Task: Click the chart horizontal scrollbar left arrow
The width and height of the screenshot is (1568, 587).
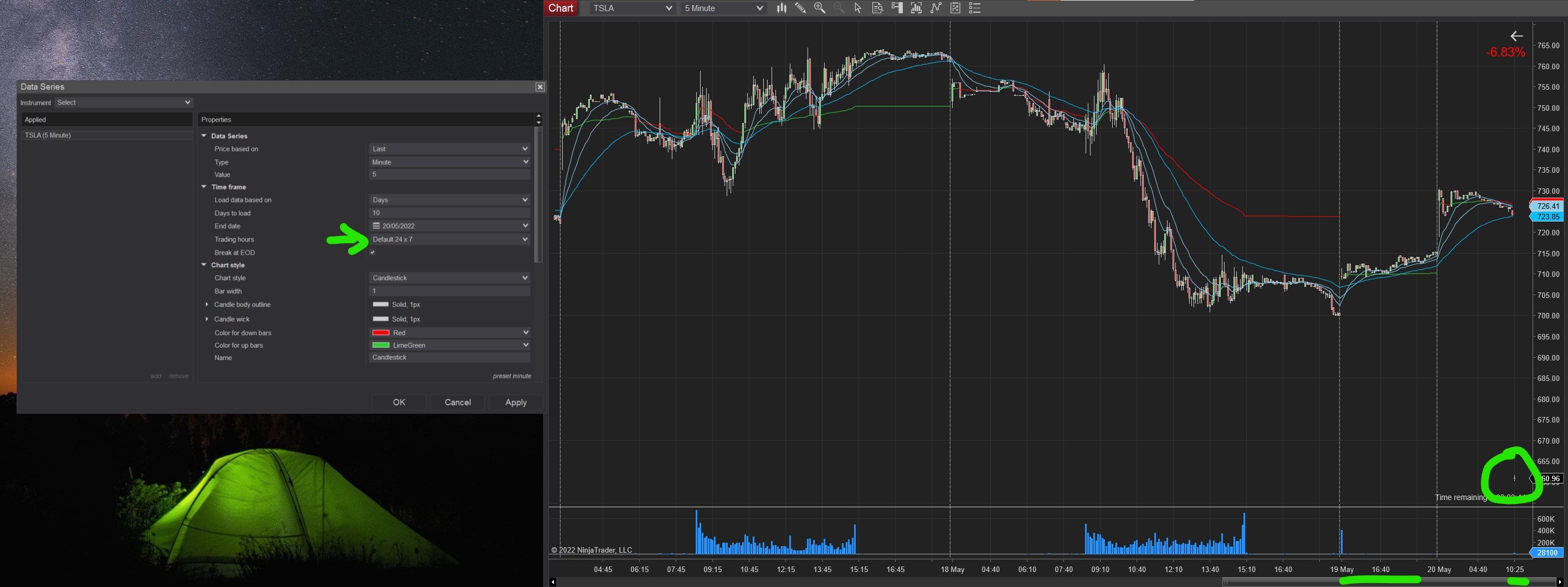Action: (552, 582)
